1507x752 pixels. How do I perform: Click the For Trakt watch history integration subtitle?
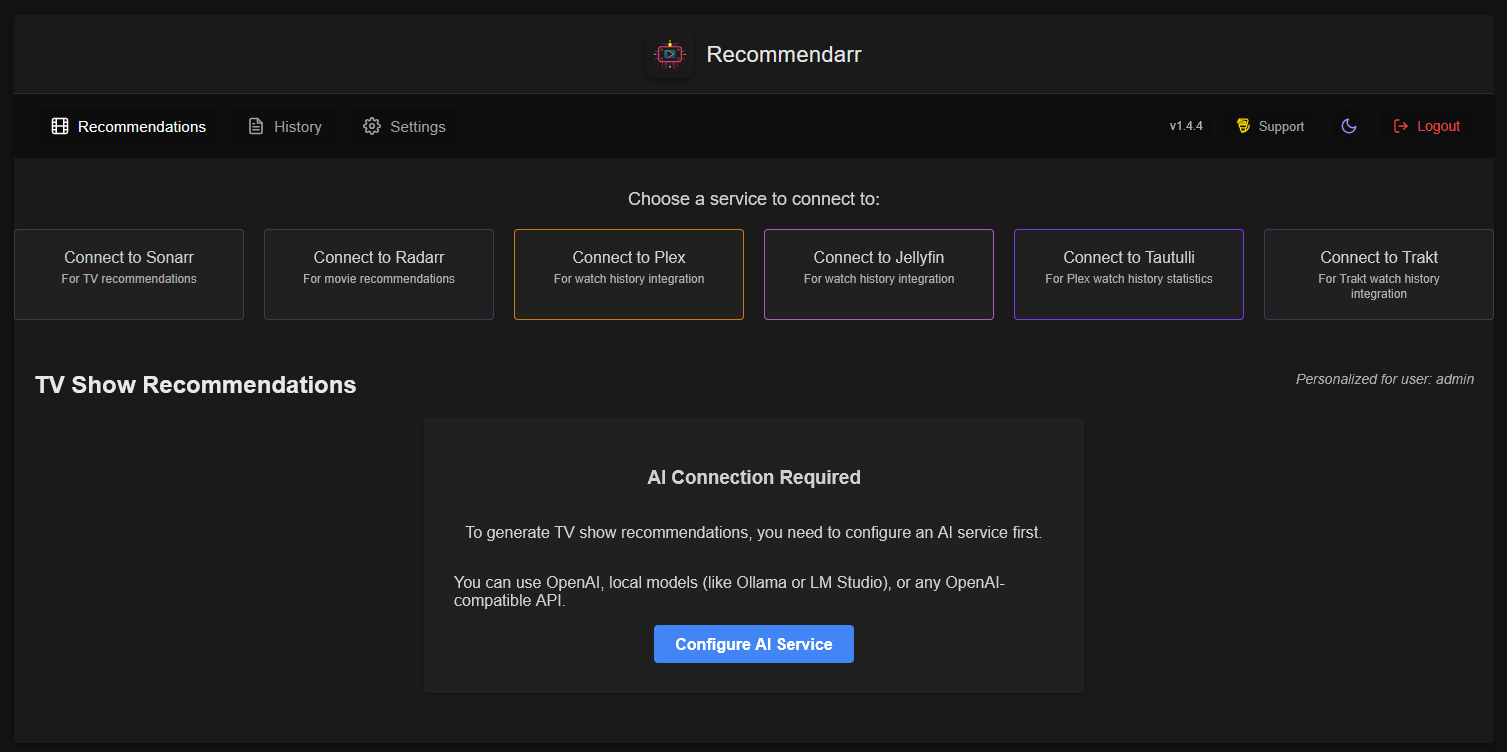click(1379, 286)
